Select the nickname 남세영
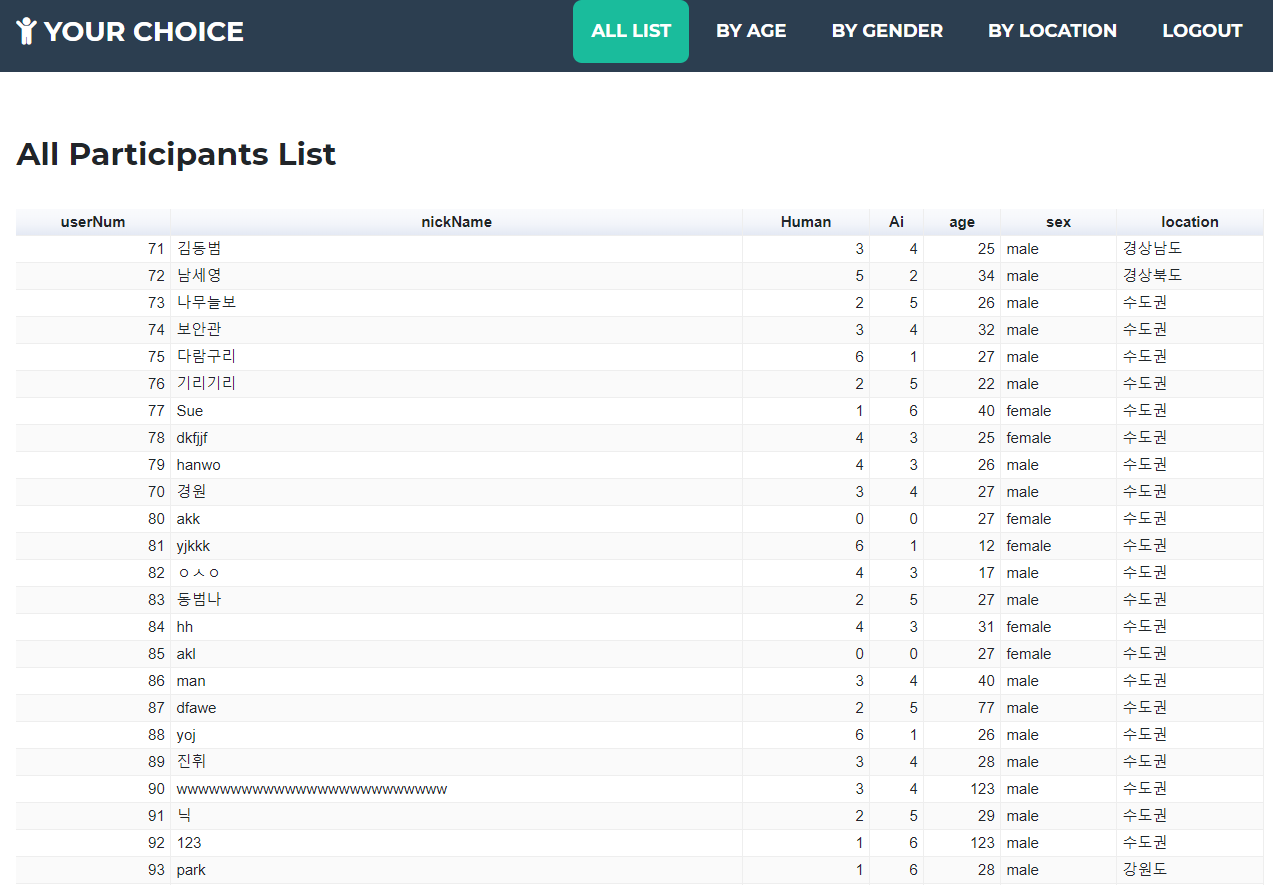Image resolution: width=1273 pixels, height=885 pixels. point(199,276)
